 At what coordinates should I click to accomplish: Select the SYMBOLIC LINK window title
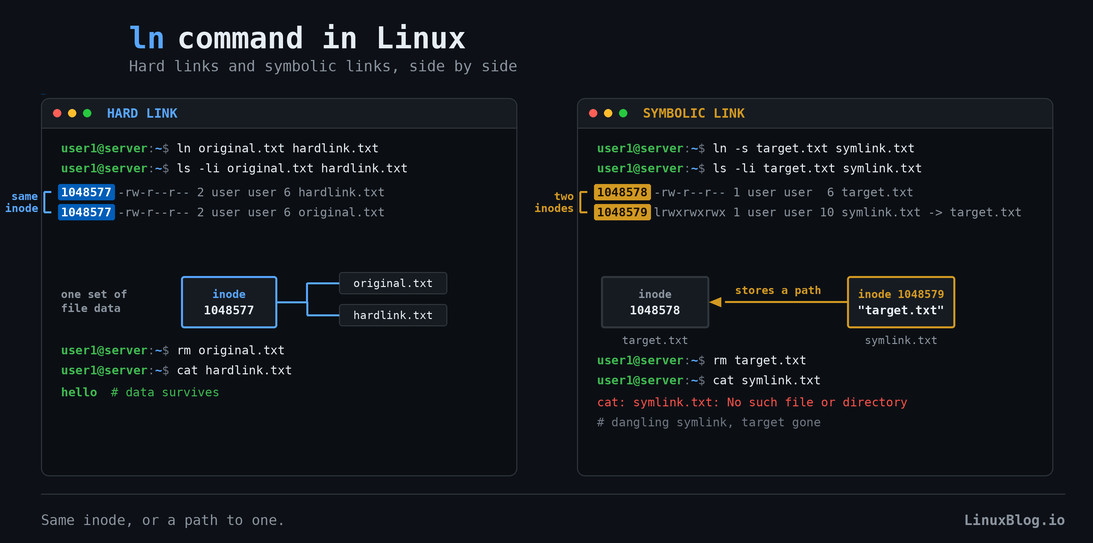[x=694, y=114]
